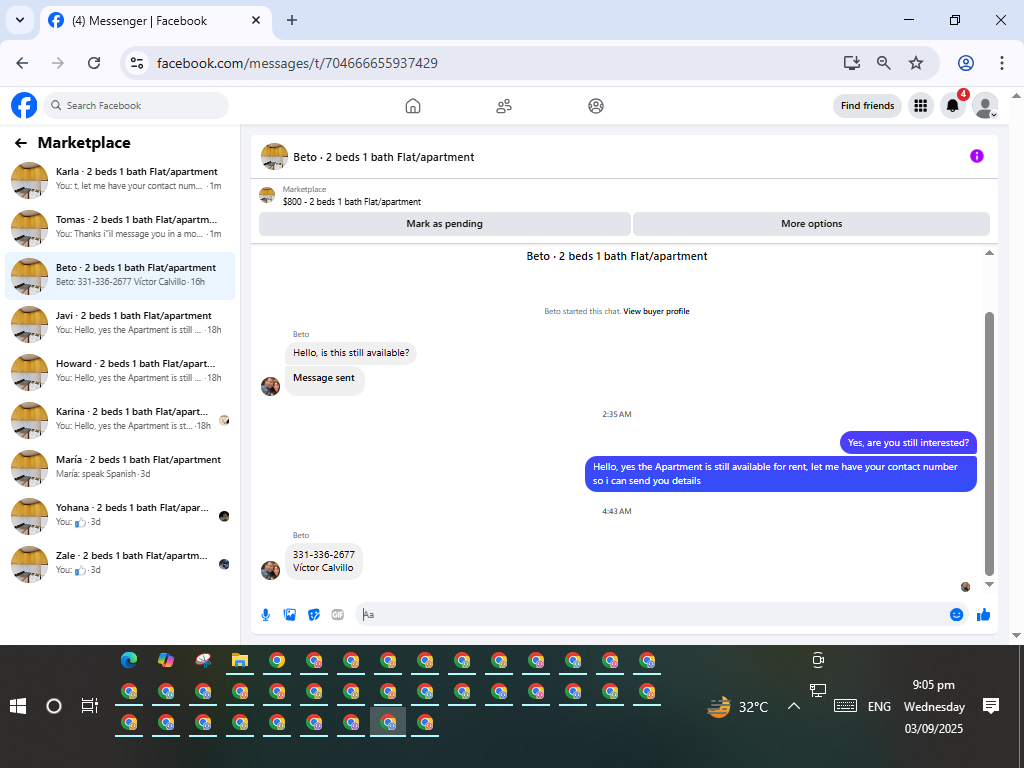The image size is (1024, 768).
Task: Open the zoom magnifier icon
Action: coord(884,63)
